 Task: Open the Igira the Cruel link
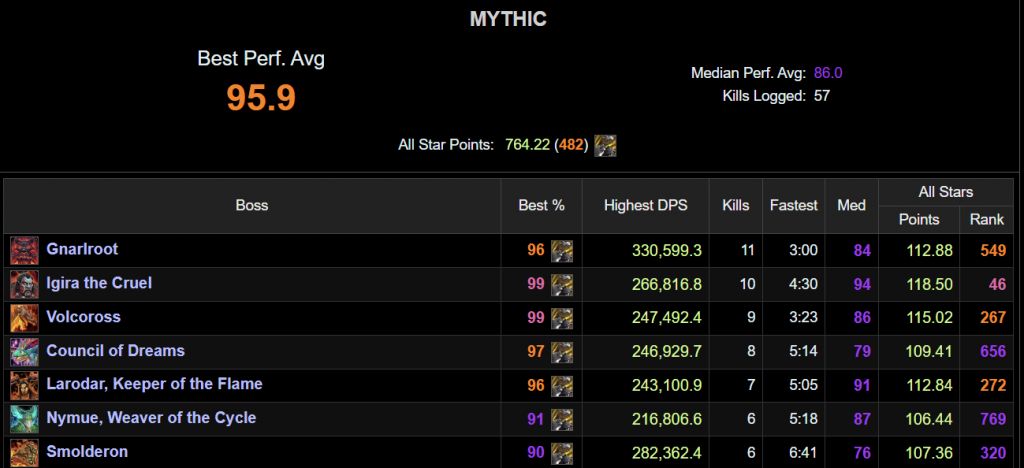point(99,283)
